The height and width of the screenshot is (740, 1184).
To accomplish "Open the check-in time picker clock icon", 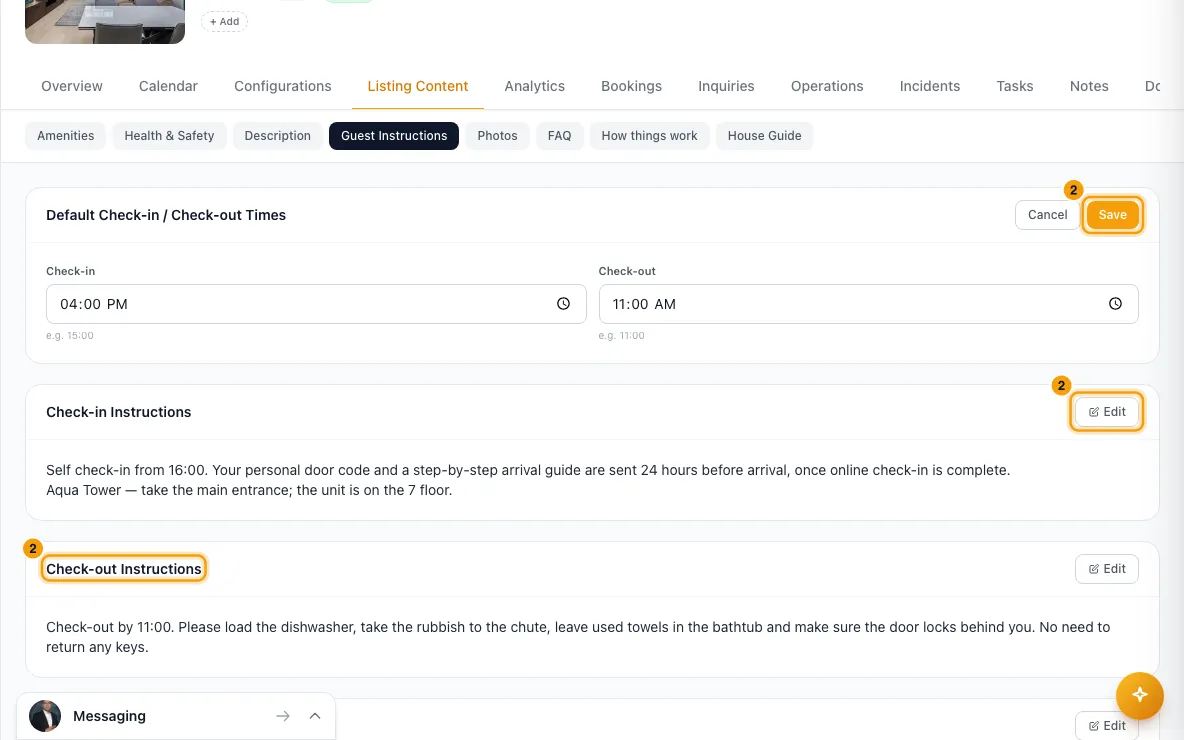I will point(563,304).
